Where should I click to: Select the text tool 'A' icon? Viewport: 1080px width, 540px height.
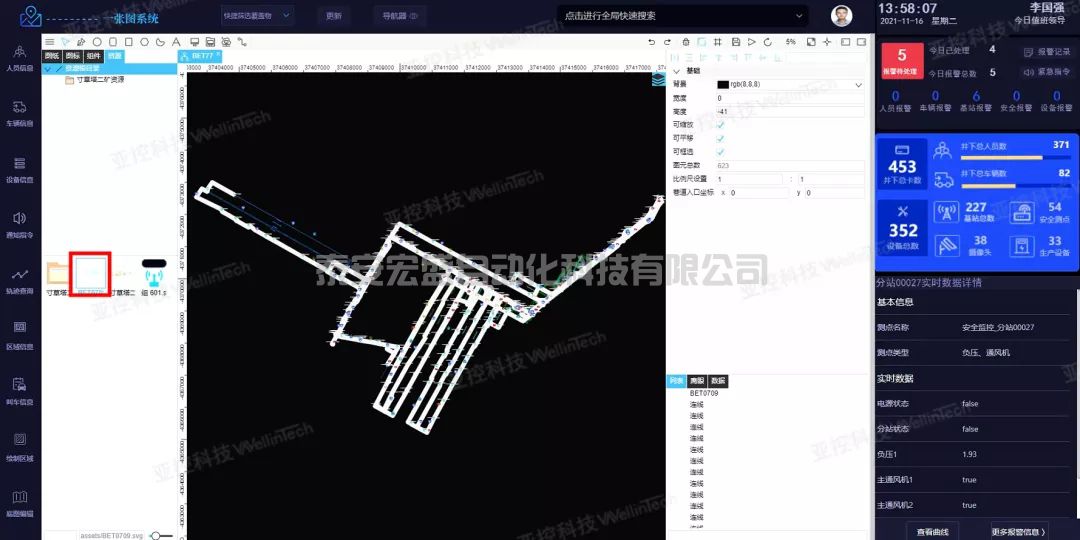coord(176,42)
